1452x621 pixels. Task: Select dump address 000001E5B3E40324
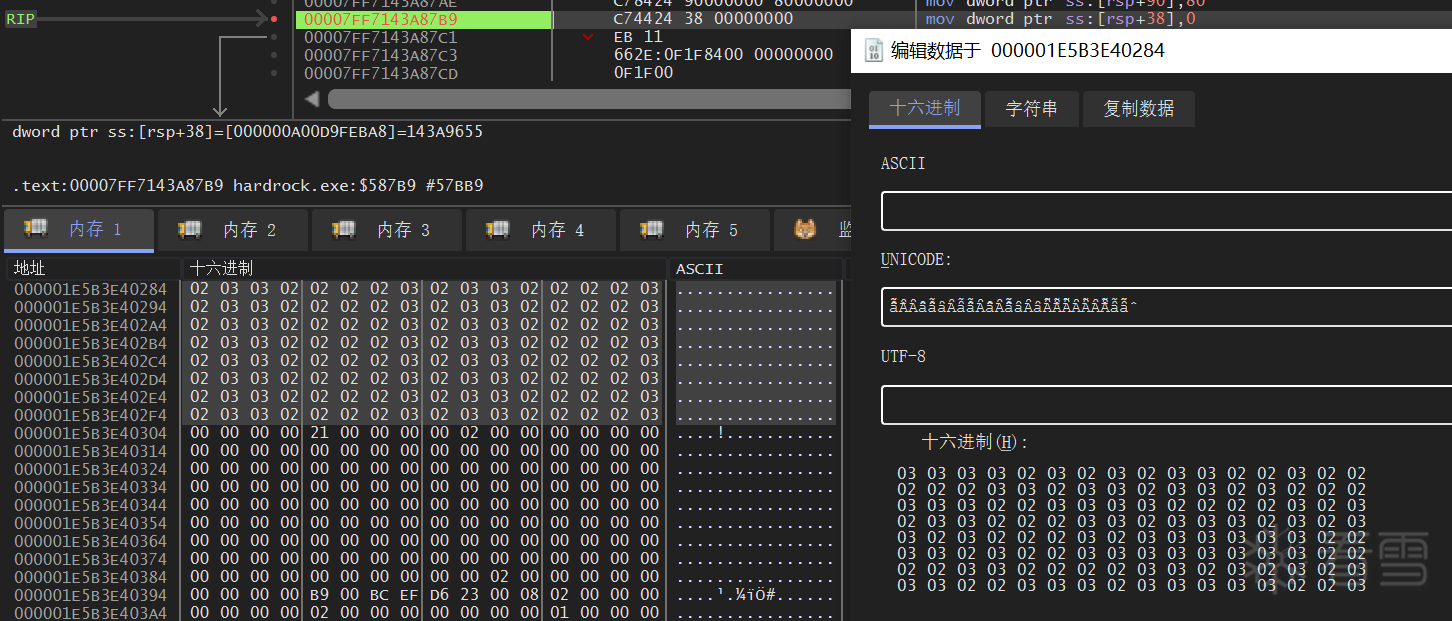point(90,469)
